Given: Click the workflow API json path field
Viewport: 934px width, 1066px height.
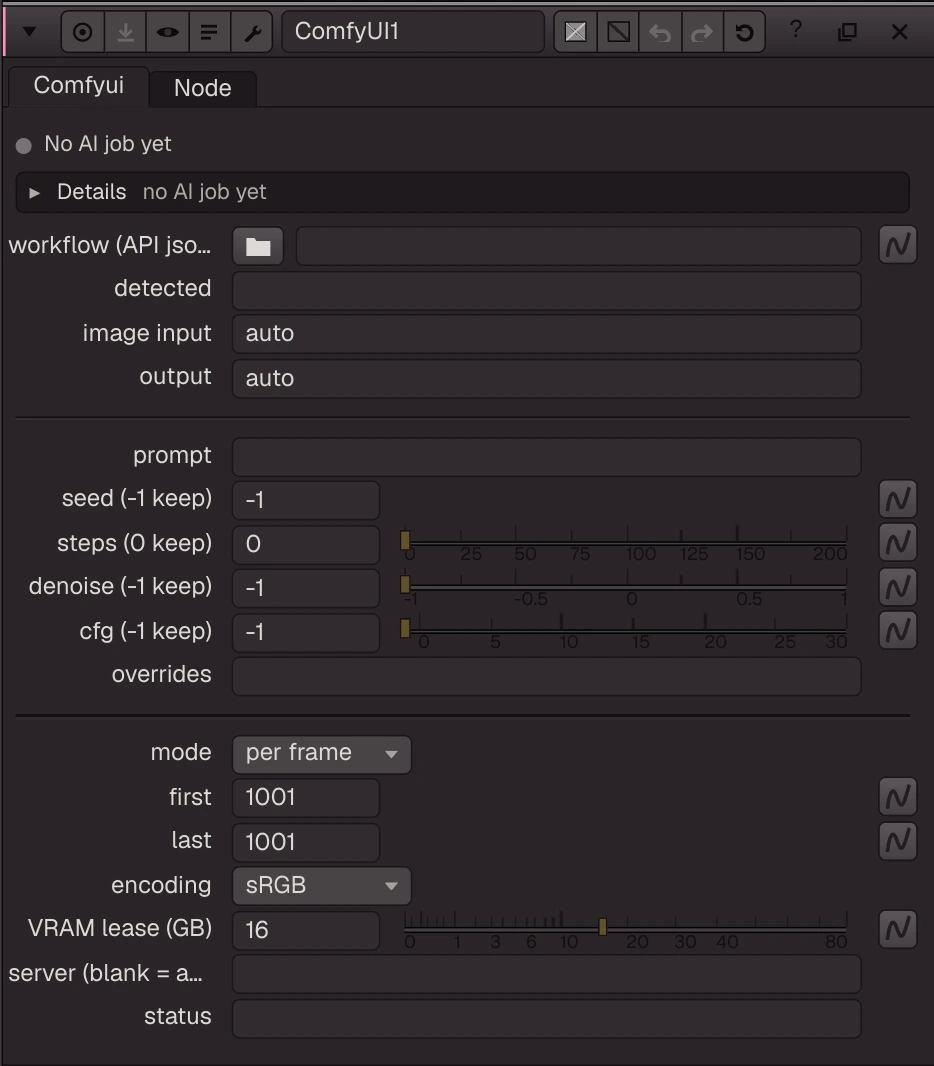Looking at the screenshot, I should [x=578, y=246].
